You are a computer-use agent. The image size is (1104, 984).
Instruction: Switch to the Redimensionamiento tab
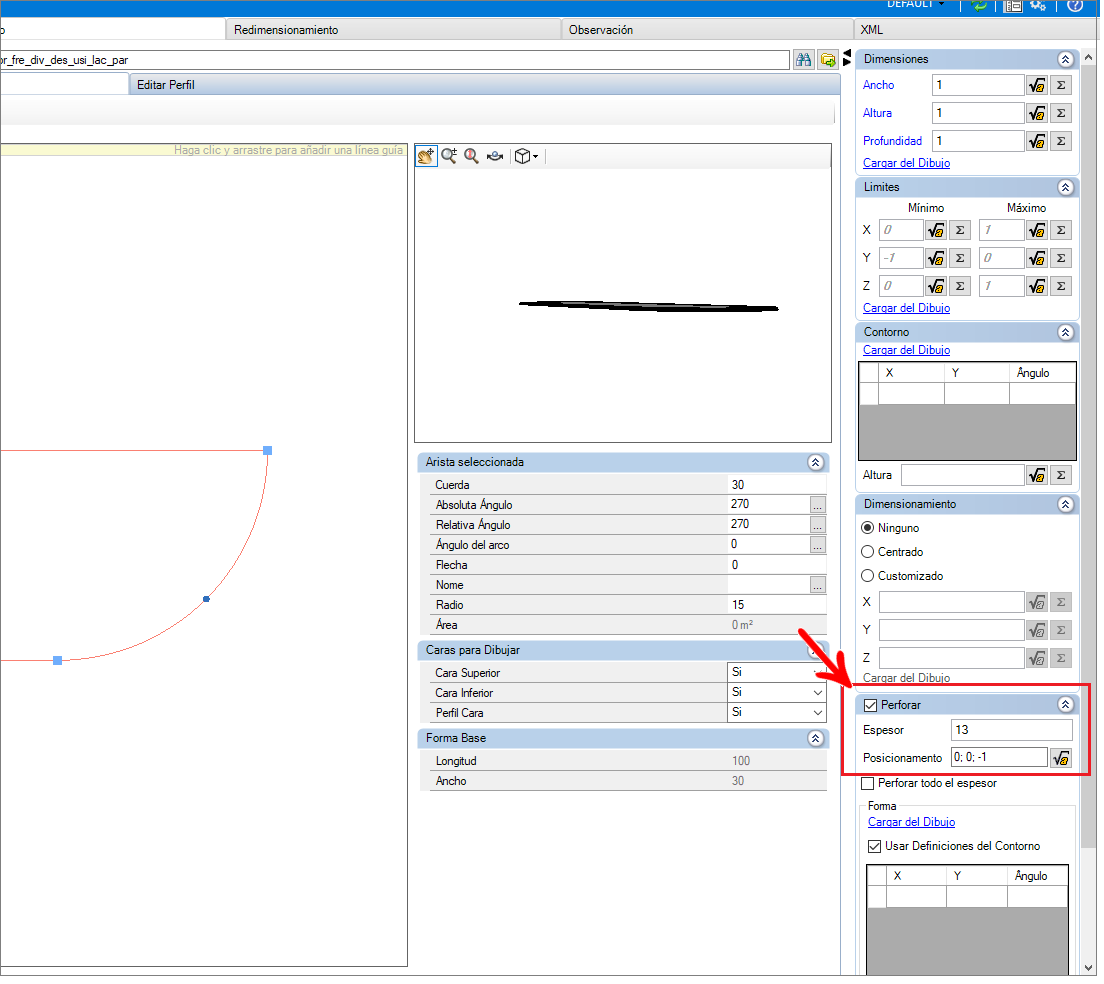point(394,30)
